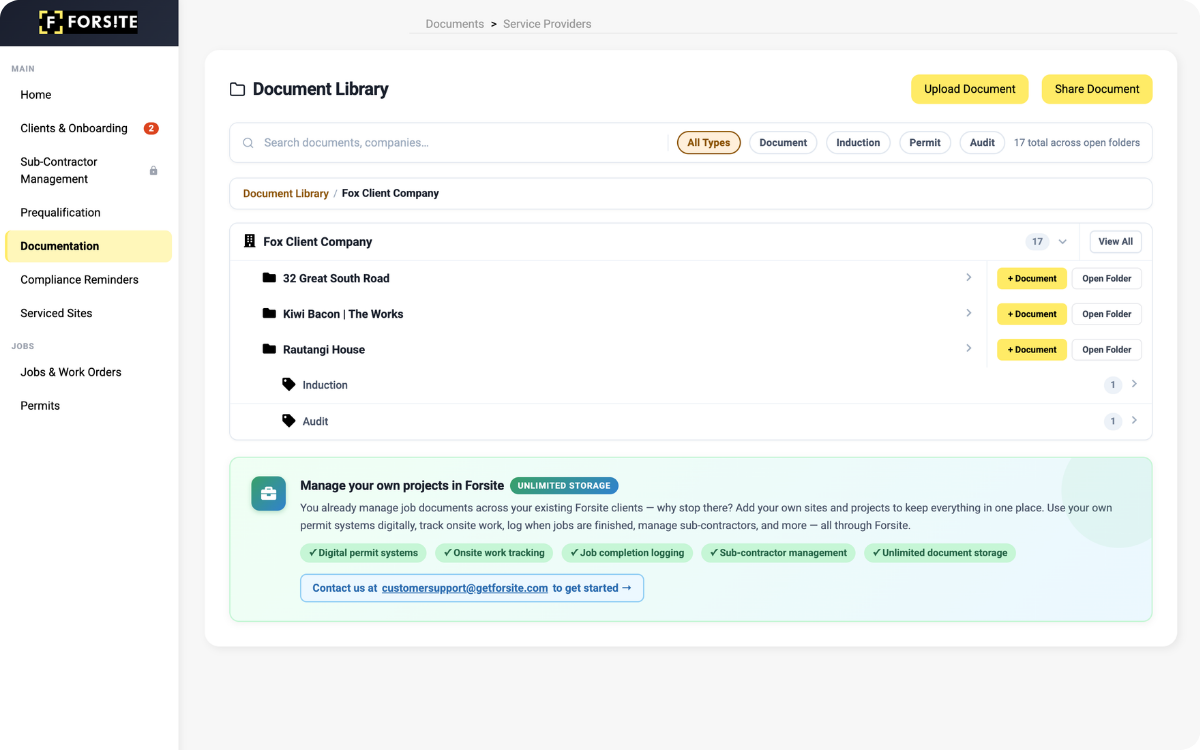This screenshot has height=750, width=1200.
Task: Click the folder icon next to Document Library heading
Action: click(x=237, y=89)
